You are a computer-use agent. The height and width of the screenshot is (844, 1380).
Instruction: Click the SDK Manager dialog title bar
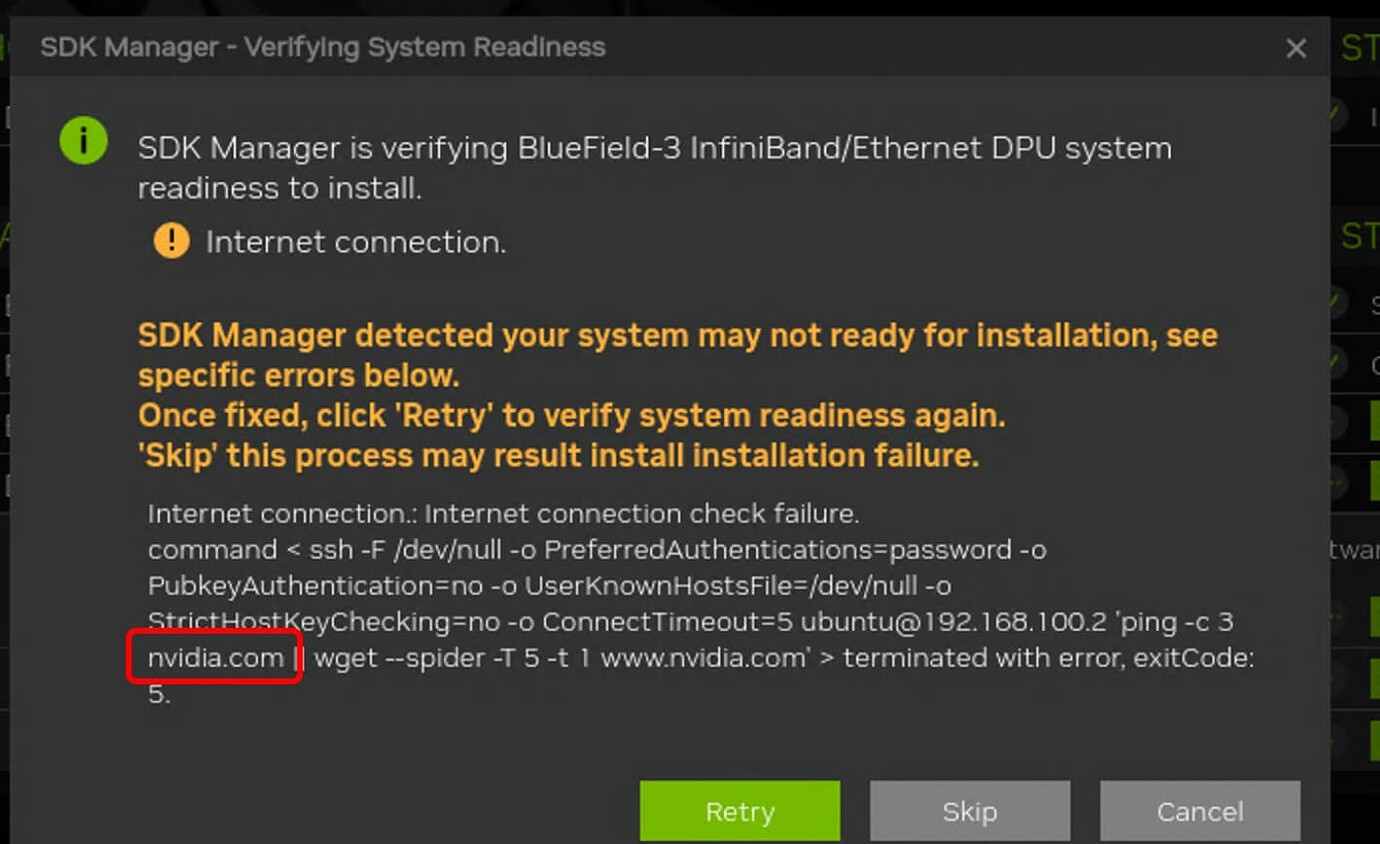coord(320,46)
